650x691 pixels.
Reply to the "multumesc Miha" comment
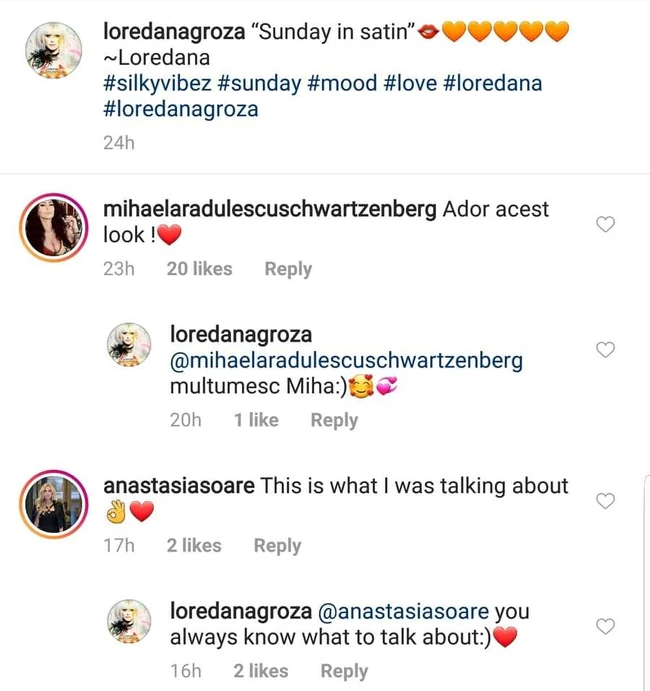click(x=334, y=420)
